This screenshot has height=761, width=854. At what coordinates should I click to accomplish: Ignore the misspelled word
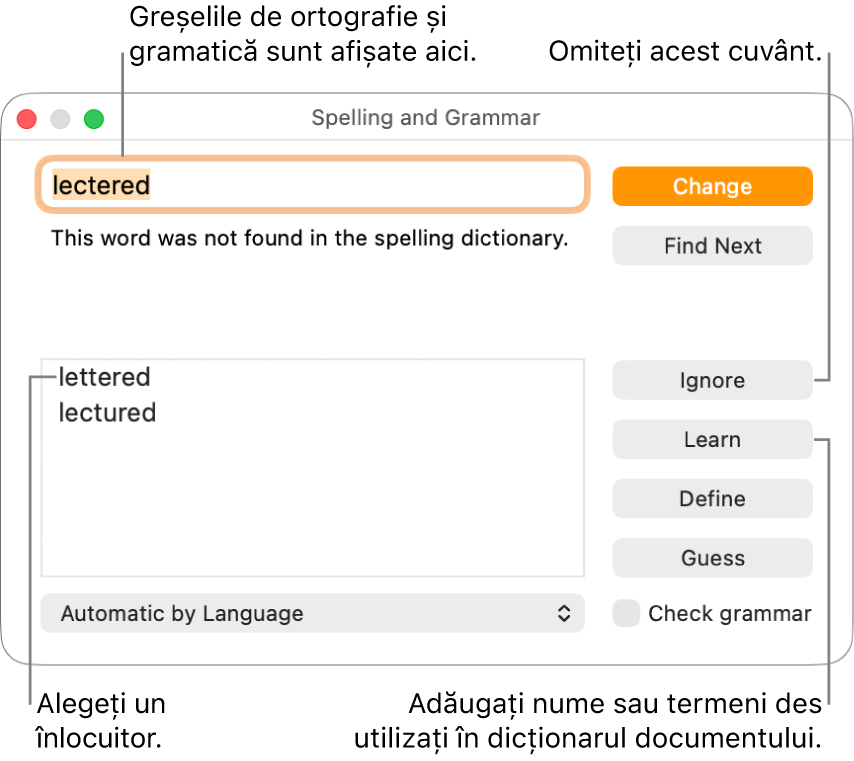(x=712, y=380)
